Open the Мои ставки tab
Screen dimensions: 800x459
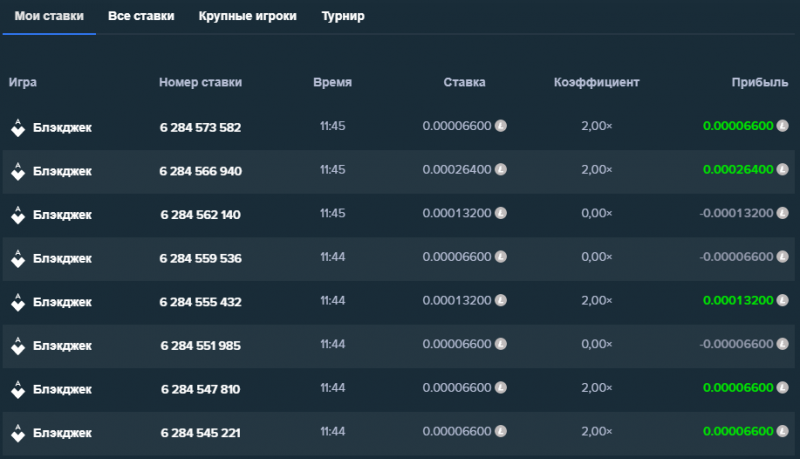pos(49,16)
